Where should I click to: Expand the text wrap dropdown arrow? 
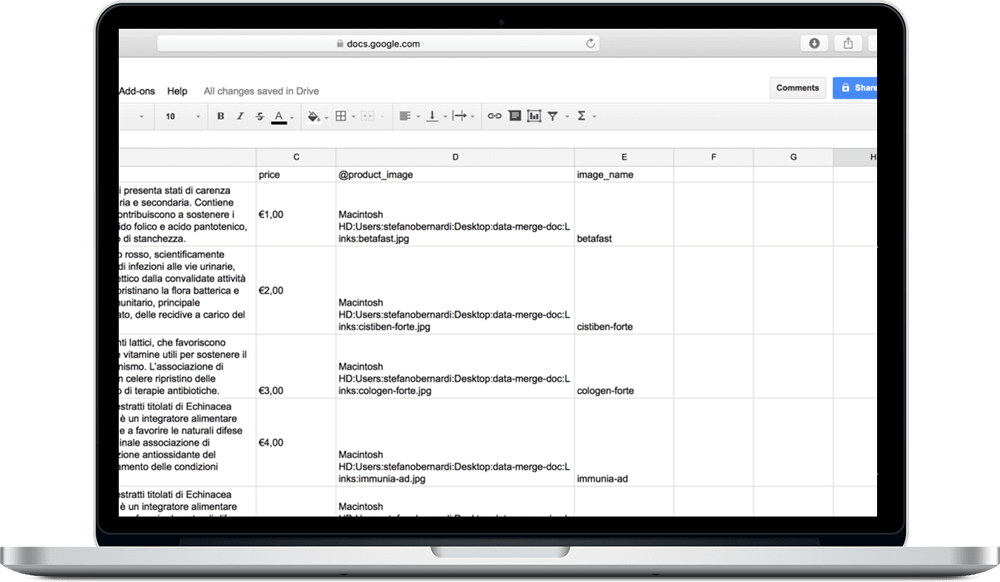[x=473, y=117]
